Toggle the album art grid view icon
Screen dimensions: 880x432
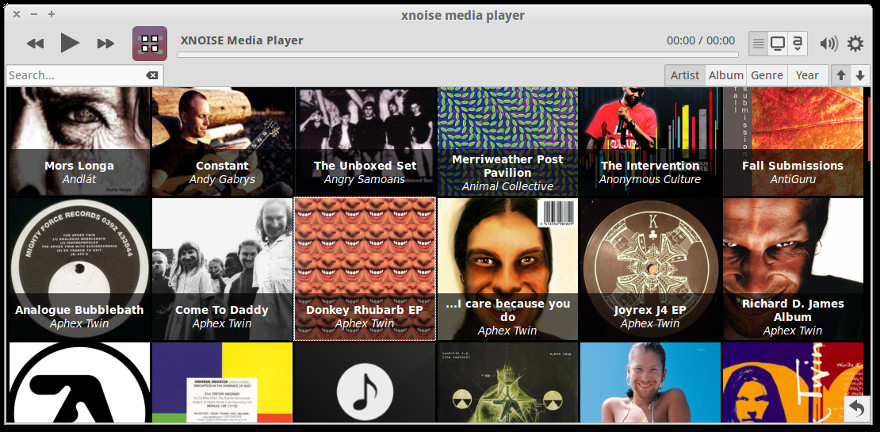pos(150,43)
